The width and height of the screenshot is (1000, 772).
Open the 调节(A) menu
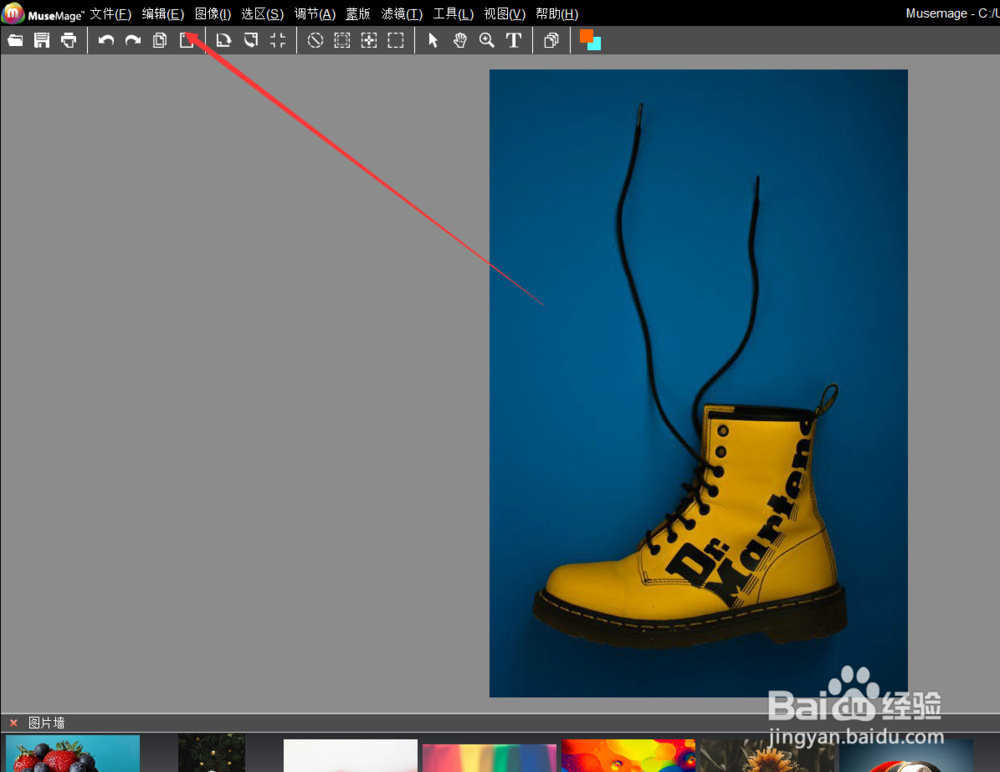click(315, 14)
